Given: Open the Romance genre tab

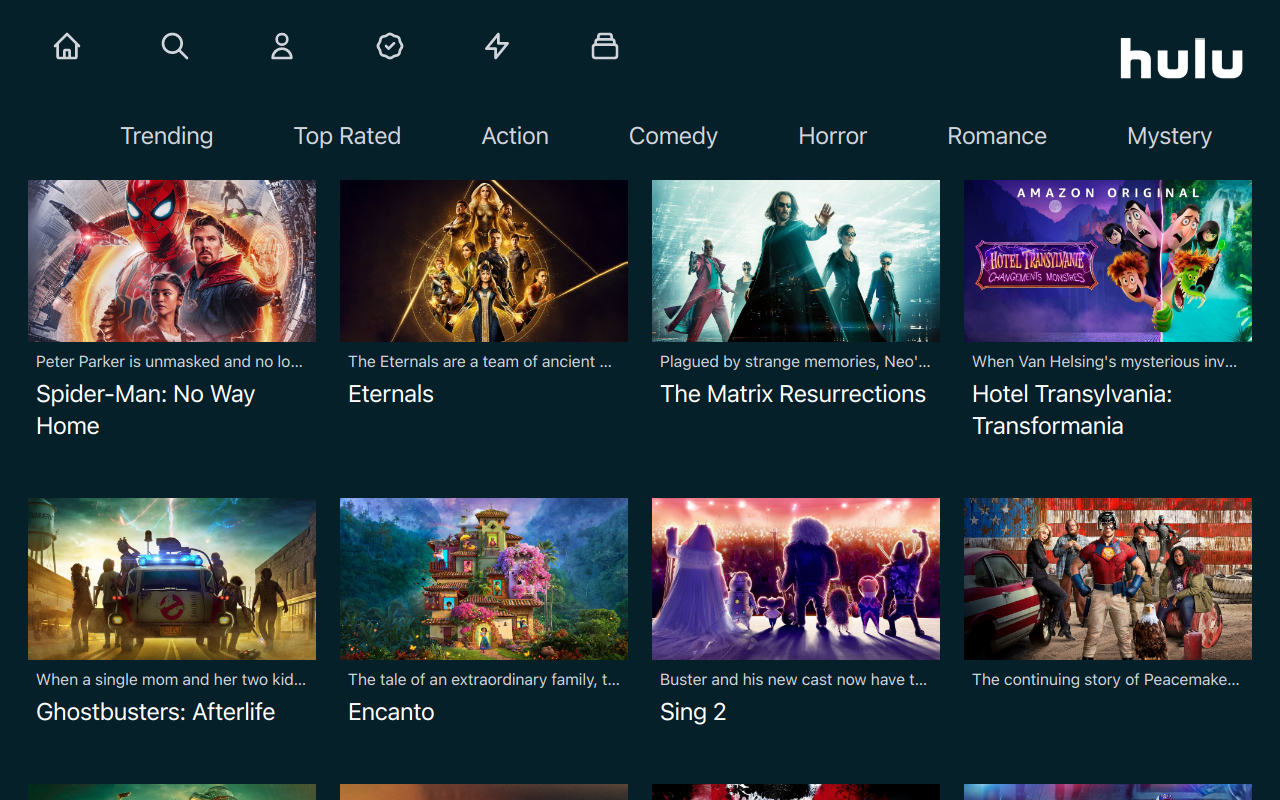Looking at the screenshot, I should (997, 136).
